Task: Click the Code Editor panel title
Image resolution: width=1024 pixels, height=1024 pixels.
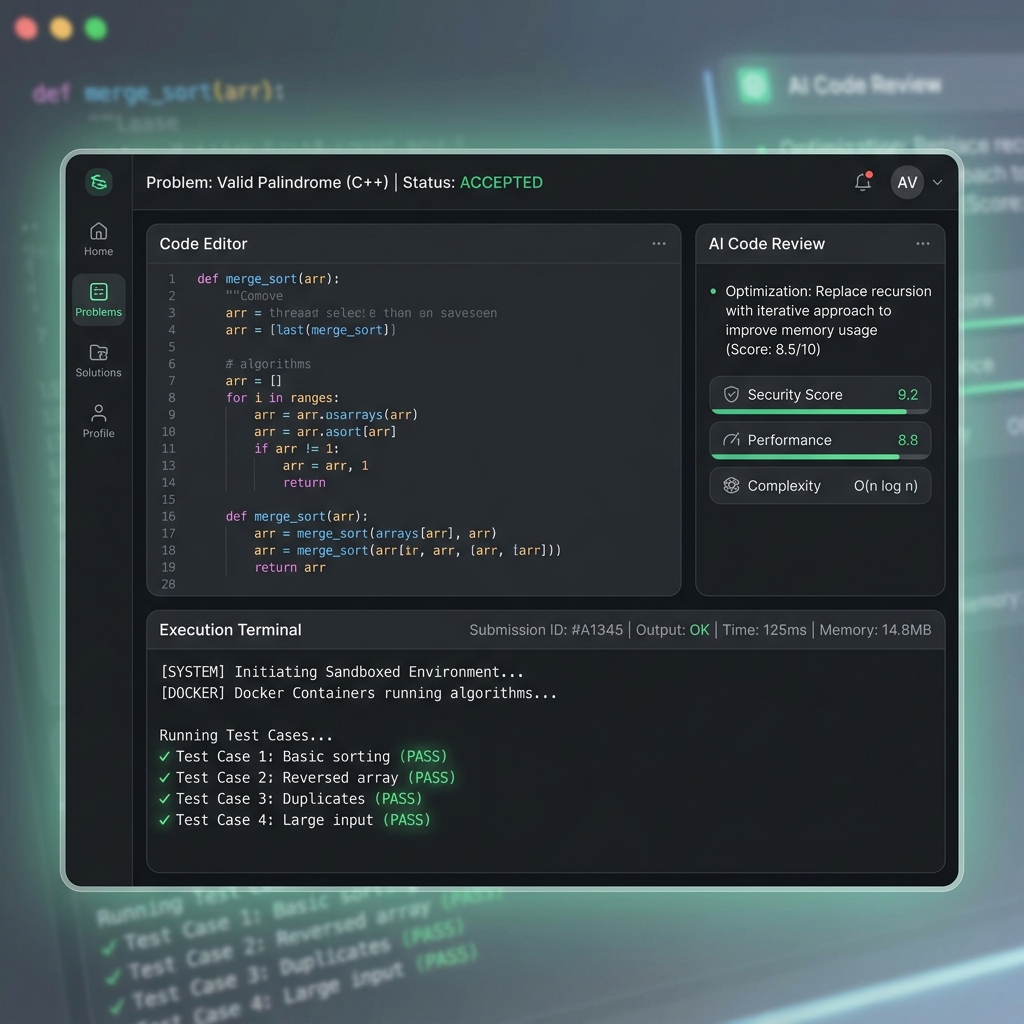Action: [203, 244]
